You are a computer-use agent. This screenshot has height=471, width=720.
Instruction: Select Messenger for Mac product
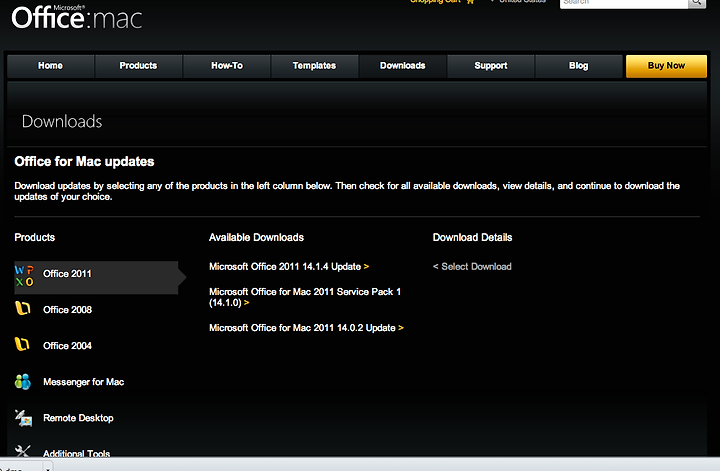click(x=84, y=382)
